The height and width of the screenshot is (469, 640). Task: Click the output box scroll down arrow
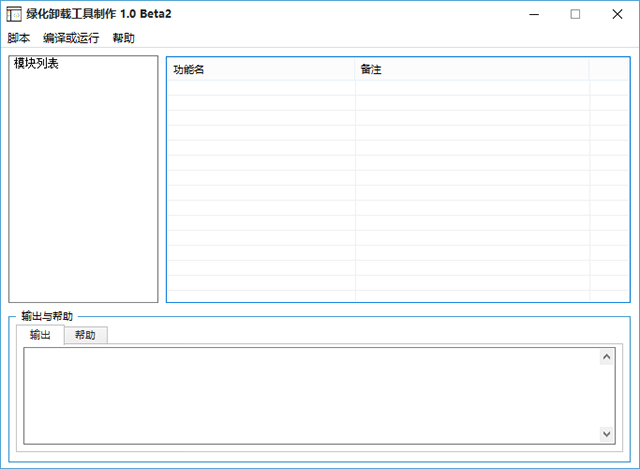coord(607,434)
